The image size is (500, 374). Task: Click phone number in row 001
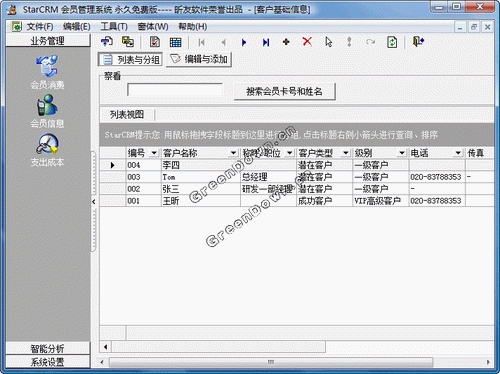[x=437, y=201]
